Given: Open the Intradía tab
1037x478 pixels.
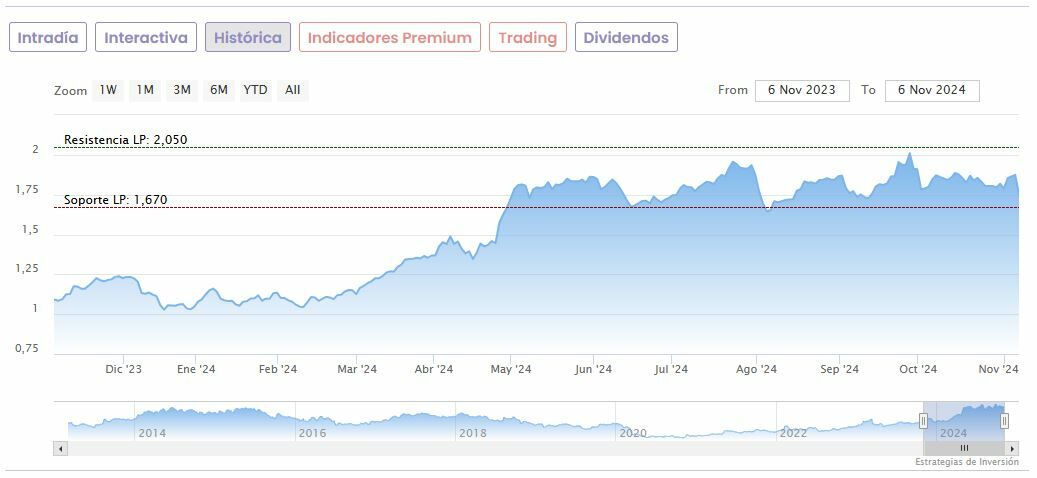Looking at the screenshot, I should pos(48,38).
